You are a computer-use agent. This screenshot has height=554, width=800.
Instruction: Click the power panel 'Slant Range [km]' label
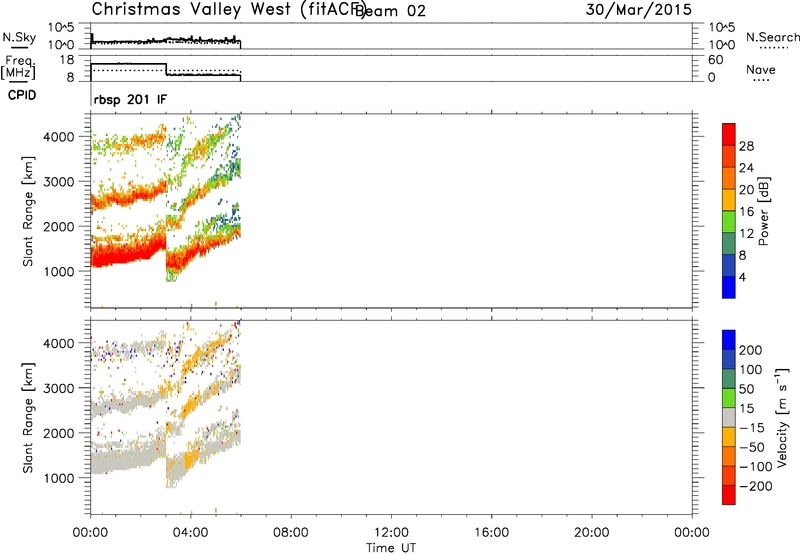click(x=28, y=211)
